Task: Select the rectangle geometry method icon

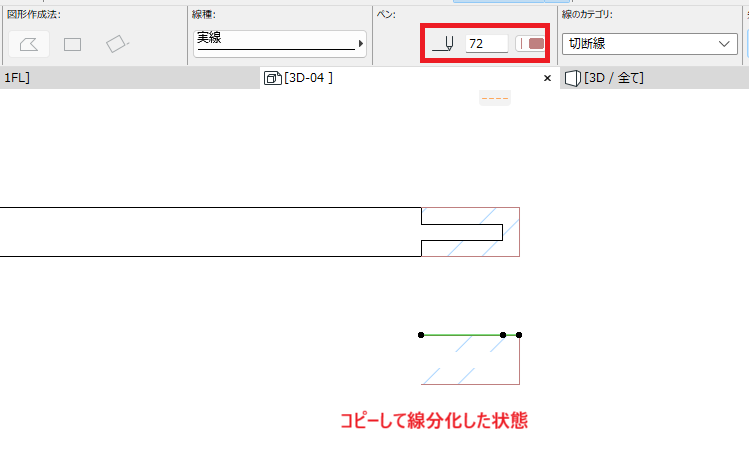Action: click(72, 44)
